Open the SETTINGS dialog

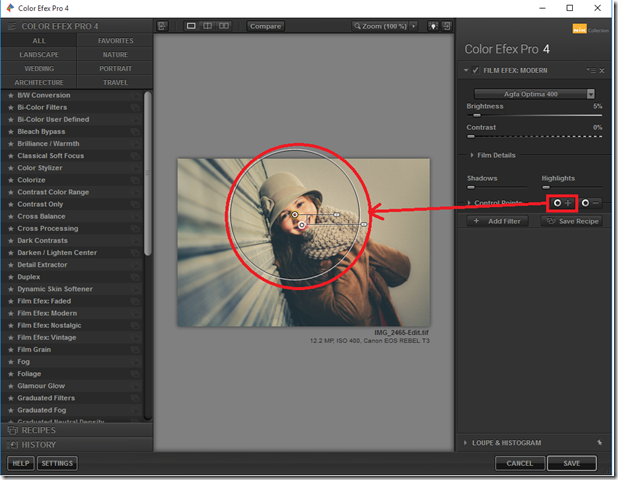click(57, 463)
